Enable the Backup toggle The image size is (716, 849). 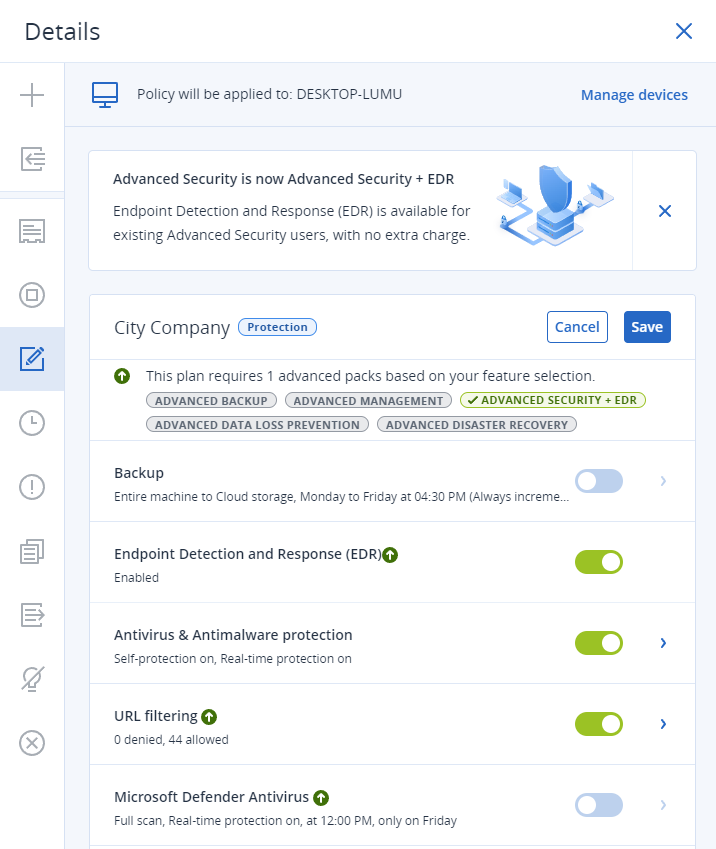(598, 481)
